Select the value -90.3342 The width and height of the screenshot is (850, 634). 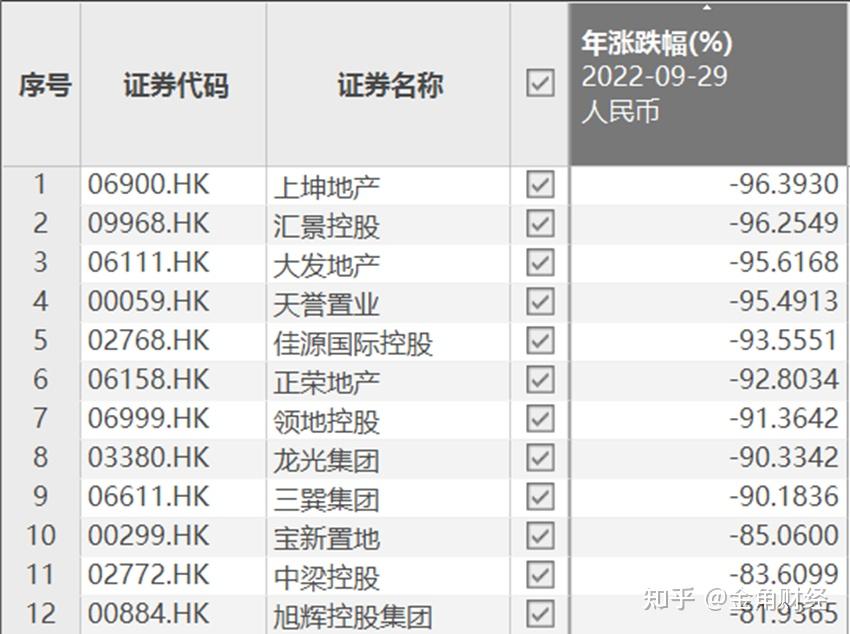click(784, 457)
